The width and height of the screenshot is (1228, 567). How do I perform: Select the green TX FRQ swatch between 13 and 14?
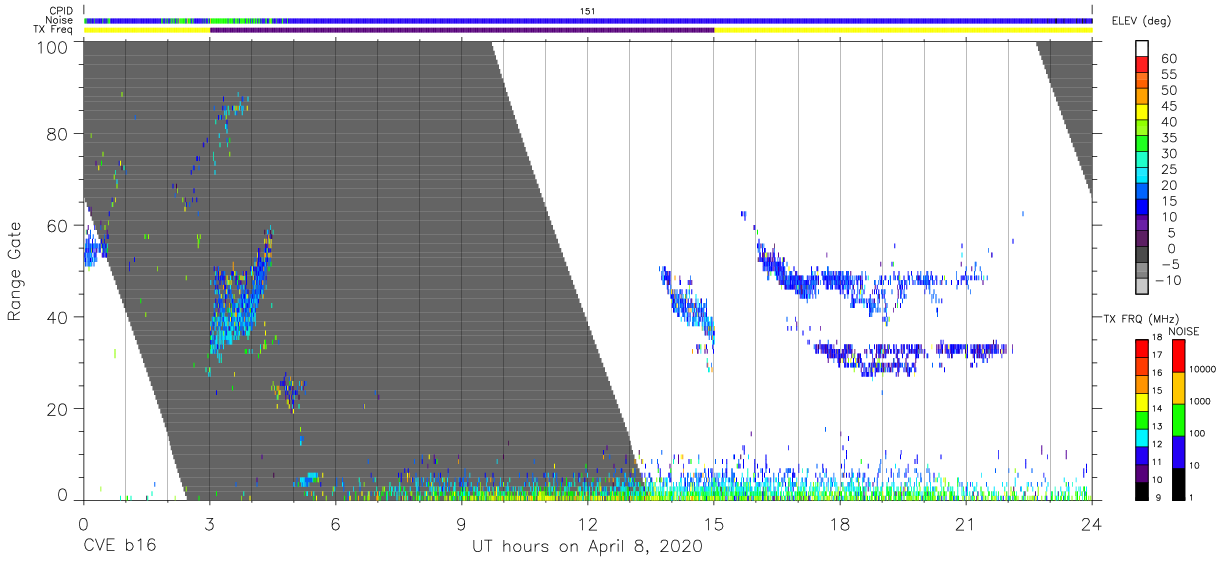pyautogui.click(x=1142, y=419)
